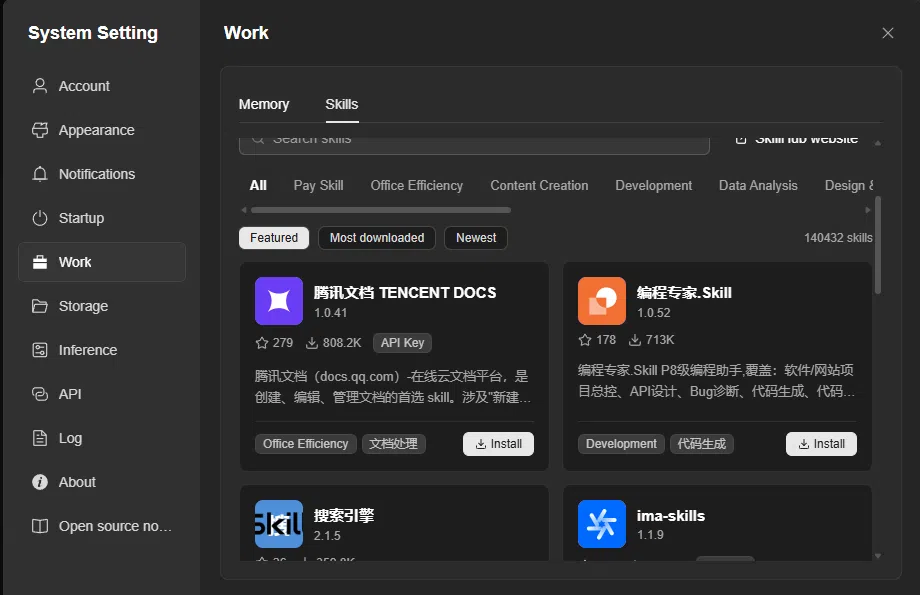Sort skills by Featured
The image size is (920, 595).
coord(274,238)
